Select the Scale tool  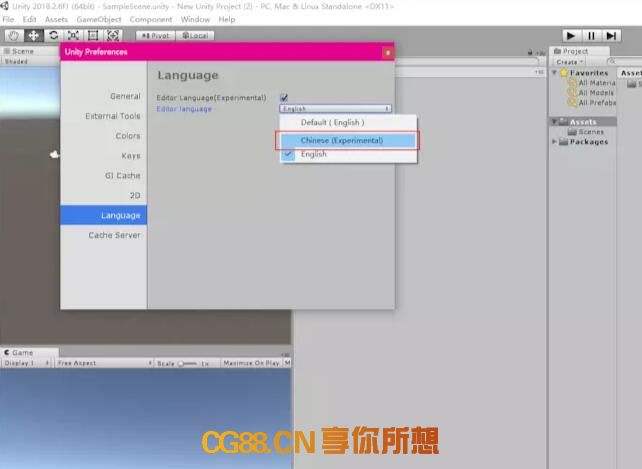(x=73, y=36)
